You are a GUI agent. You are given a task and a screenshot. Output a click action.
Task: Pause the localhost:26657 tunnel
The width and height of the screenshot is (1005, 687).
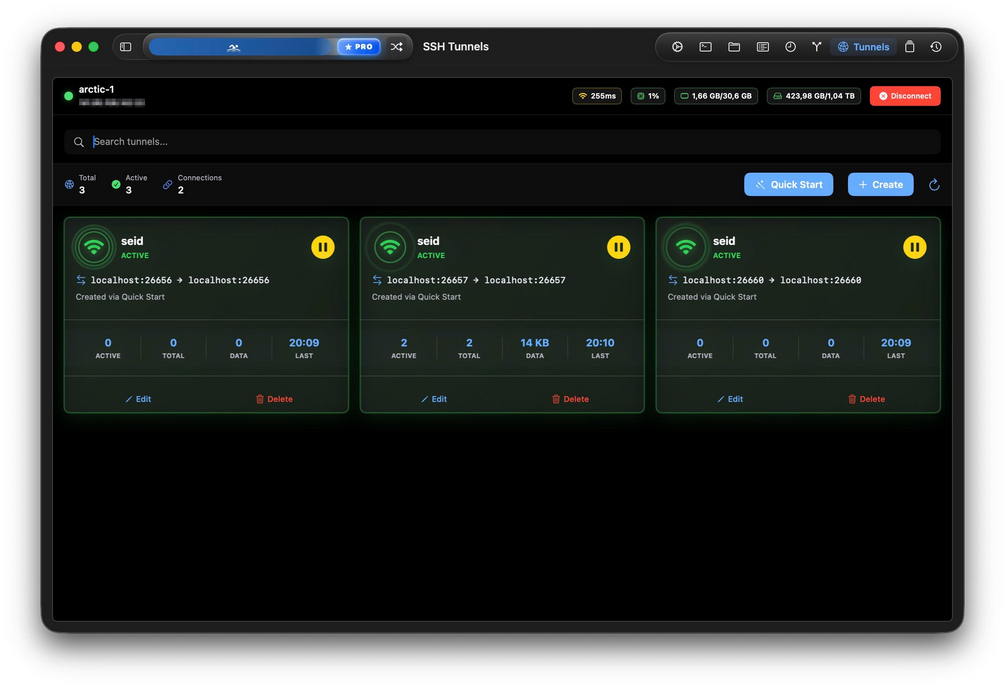click(x=619, y=247)
